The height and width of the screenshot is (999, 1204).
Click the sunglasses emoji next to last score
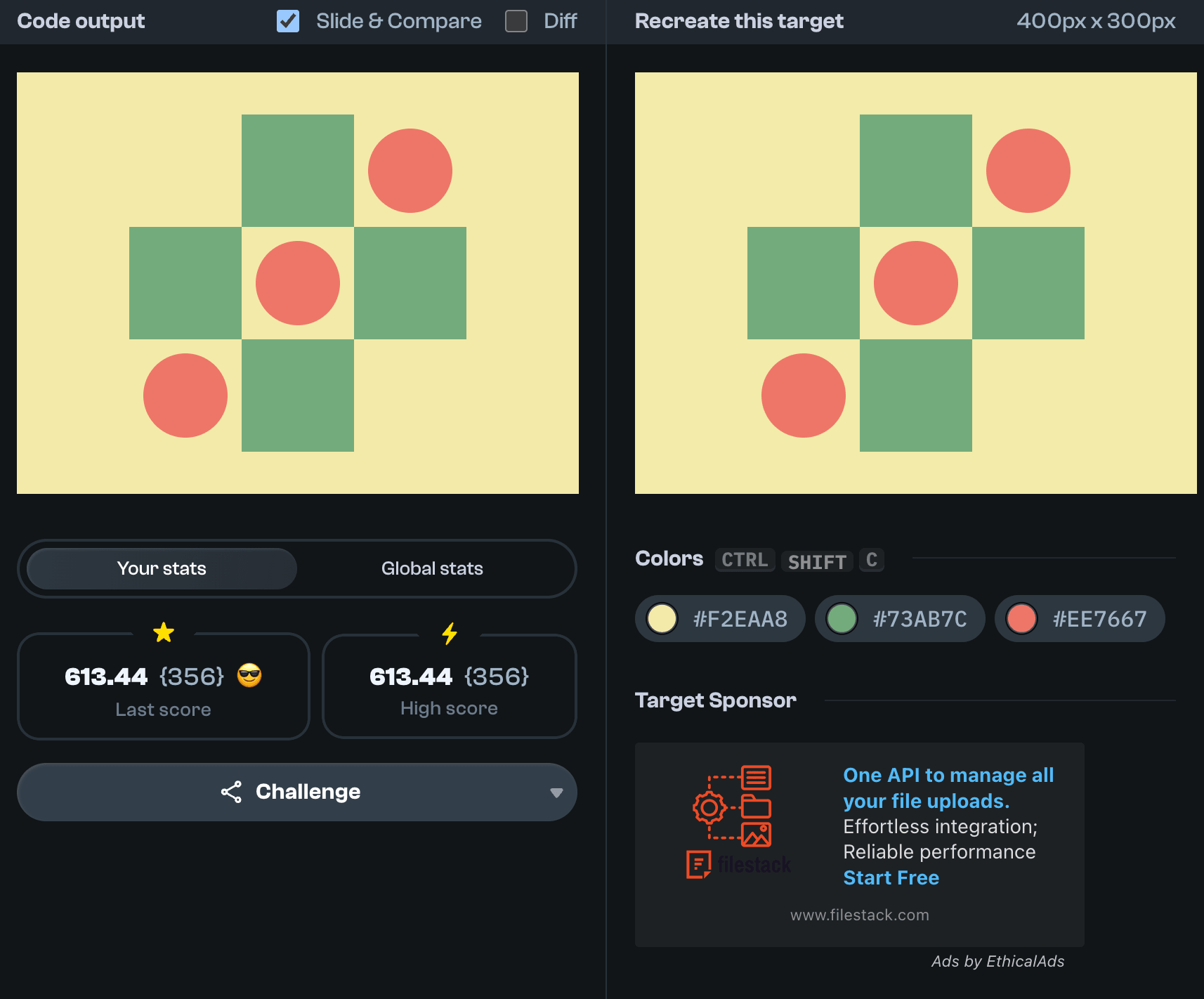[x=249, y=676]
